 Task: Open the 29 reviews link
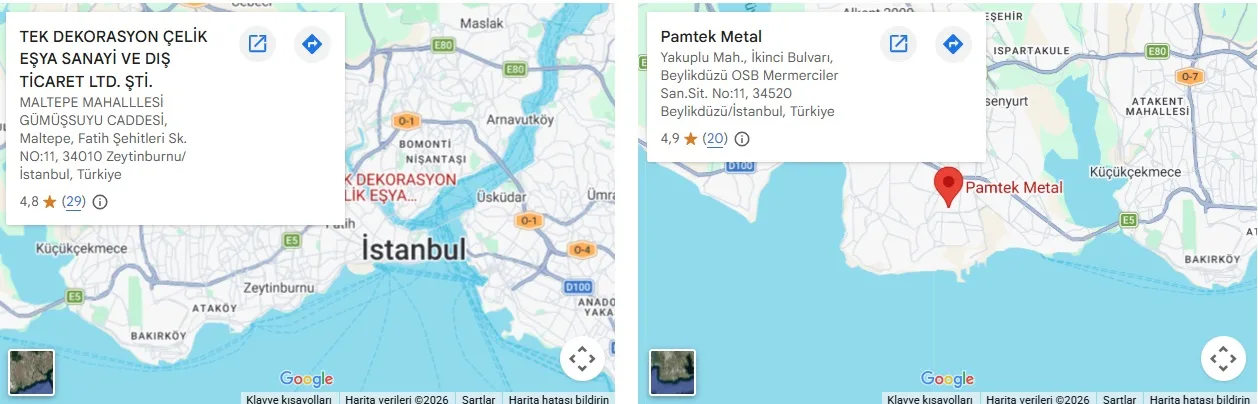74,201
